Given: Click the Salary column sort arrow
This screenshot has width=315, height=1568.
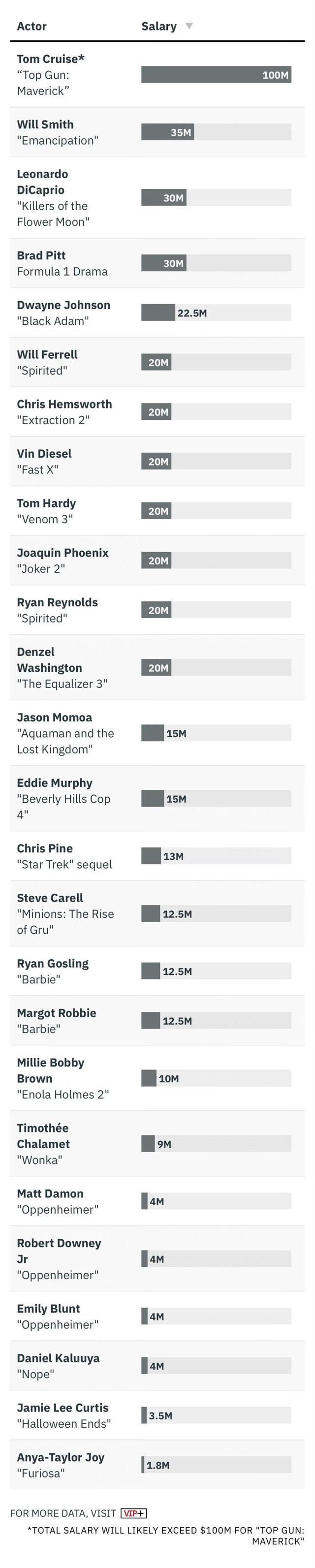Looking at the screenshot, I should [x=189, y=26].
